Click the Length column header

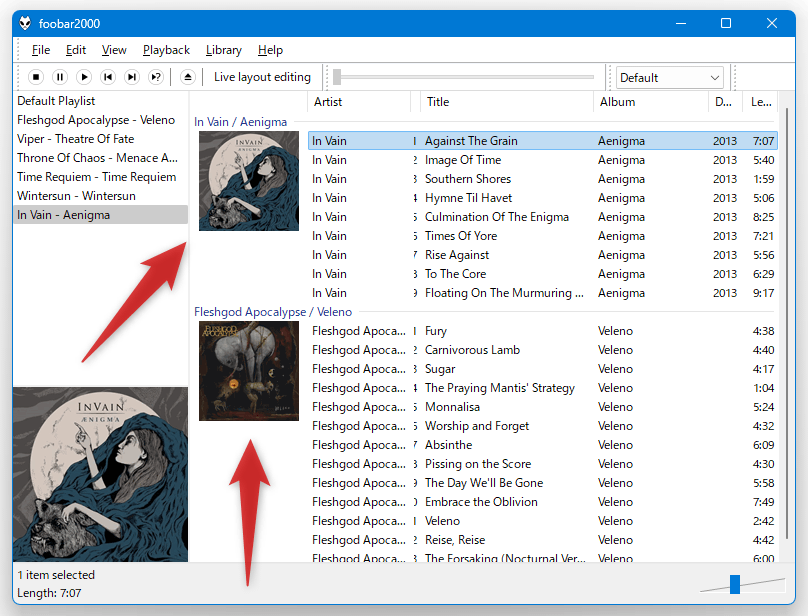761,102
